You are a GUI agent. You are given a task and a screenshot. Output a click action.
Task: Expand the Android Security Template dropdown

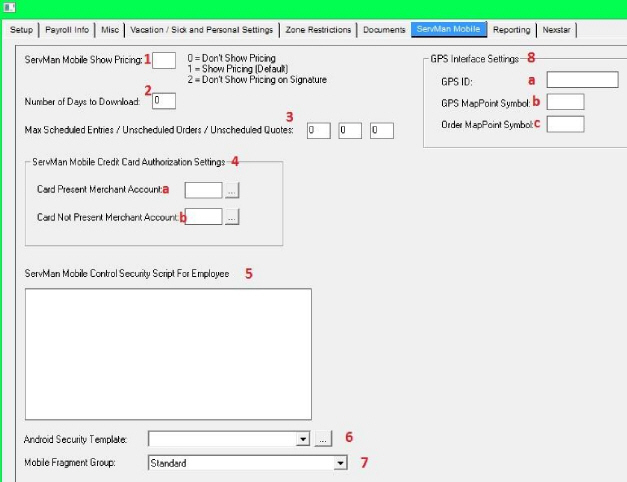(303, 439)
